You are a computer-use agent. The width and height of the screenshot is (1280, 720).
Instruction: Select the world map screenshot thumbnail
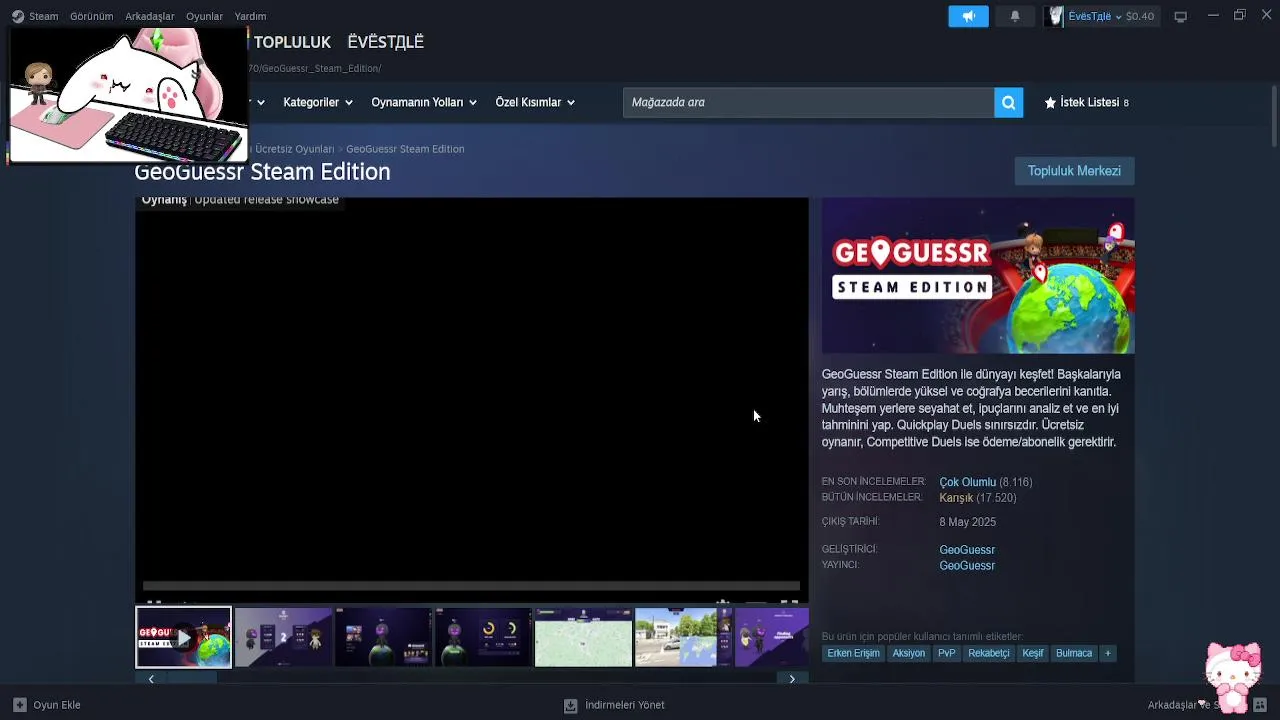click(583, 637)
